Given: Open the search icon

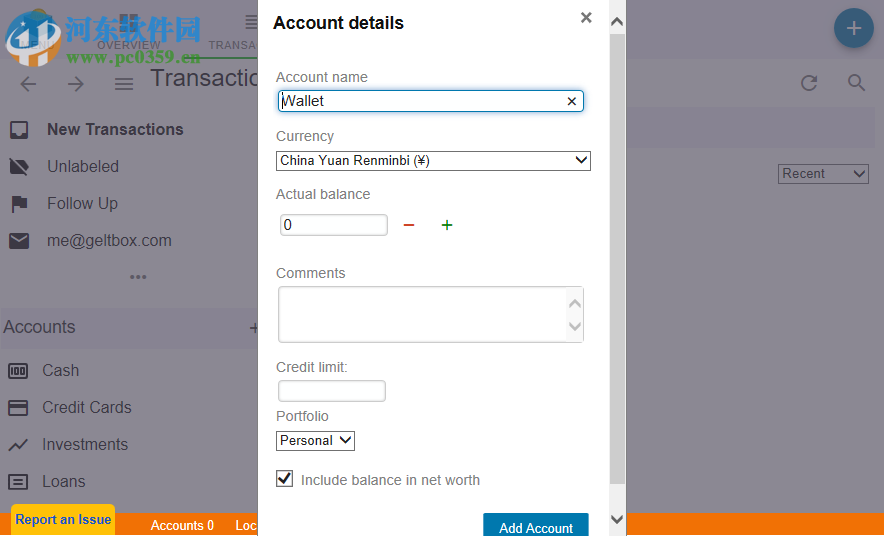Looking at the screenshot, I should [856, 83].
